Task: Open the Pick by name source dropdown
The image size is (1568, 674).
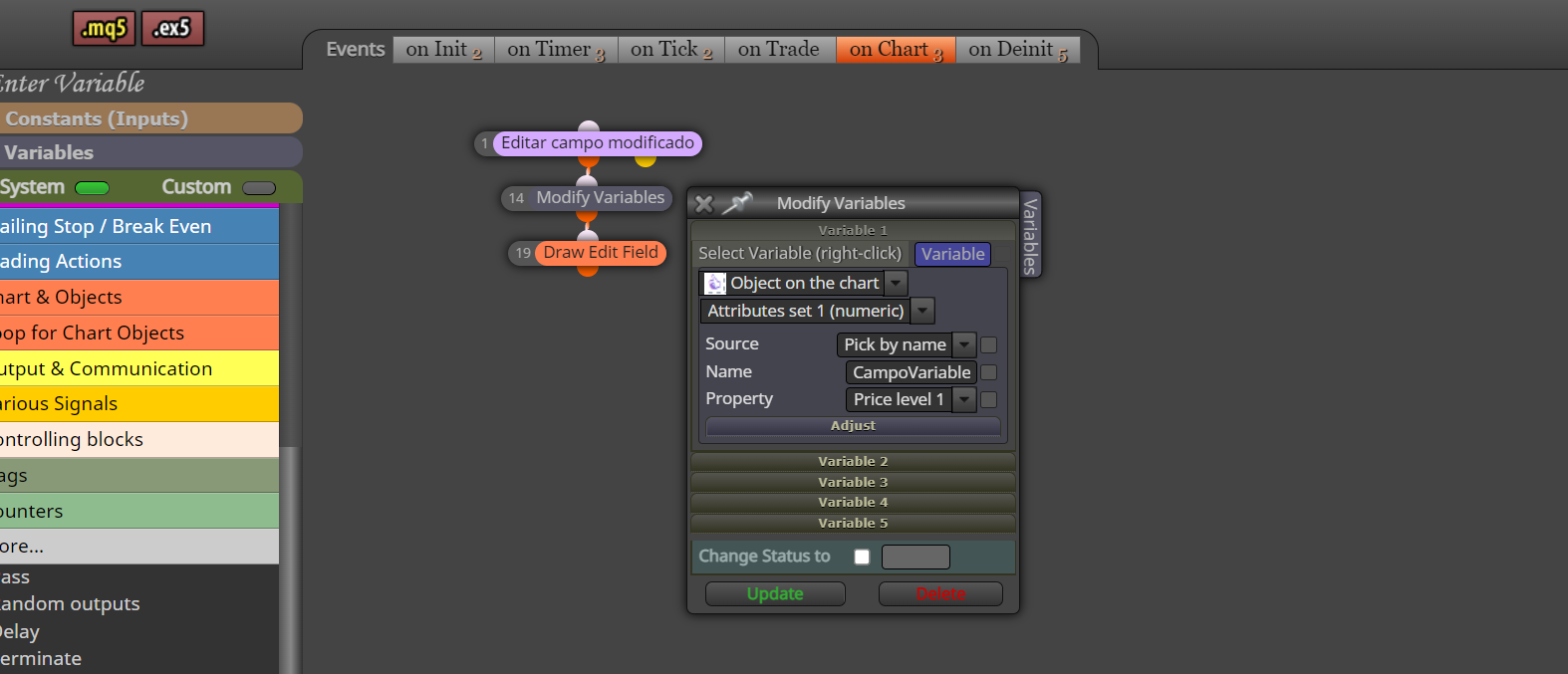Action: 964,344
